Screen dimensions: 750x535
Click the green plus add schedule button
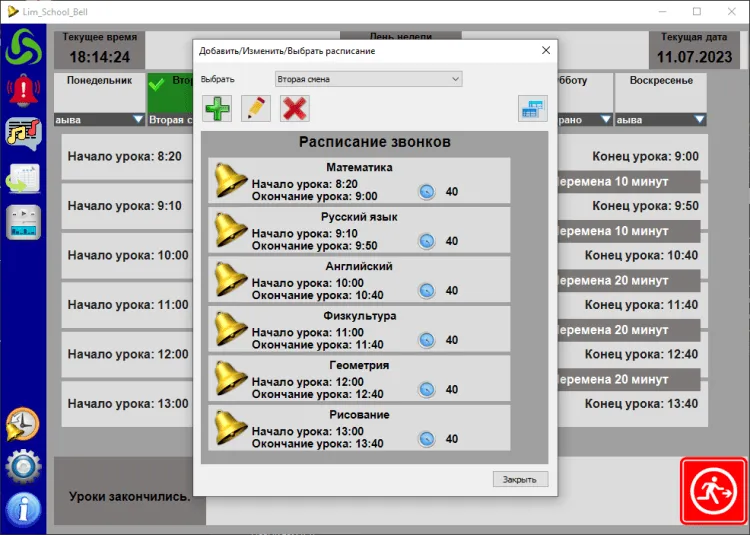pos(217,108)
